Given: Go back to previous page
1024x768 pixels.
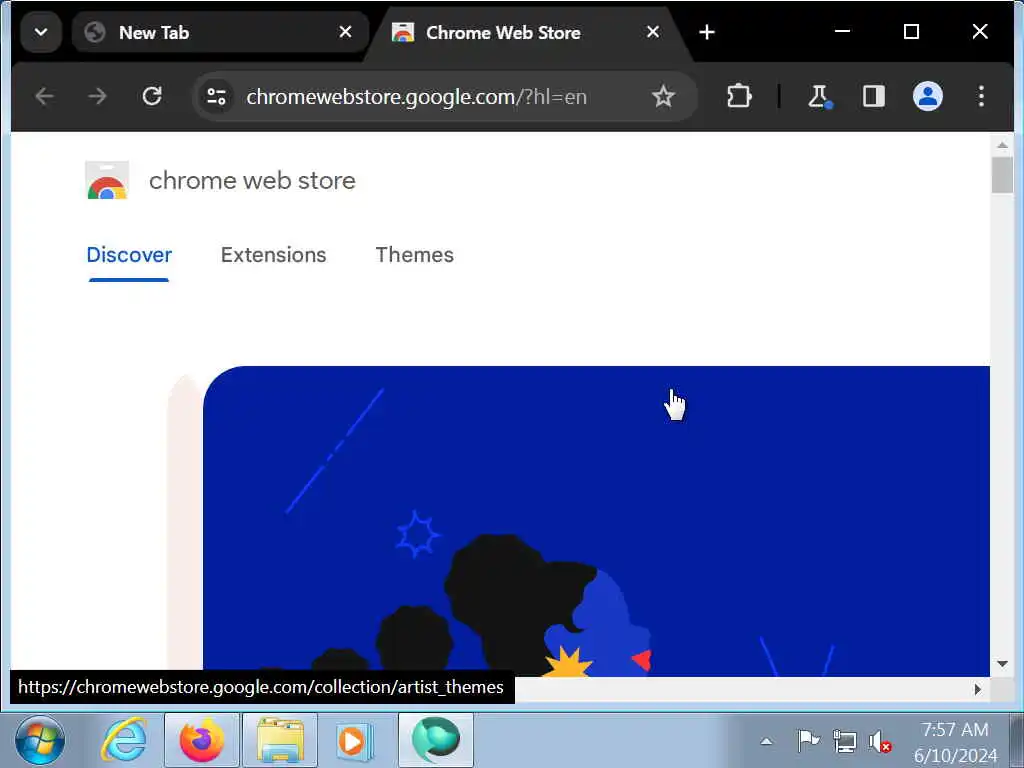Looking at the screenshot, I should click(44, 97).
